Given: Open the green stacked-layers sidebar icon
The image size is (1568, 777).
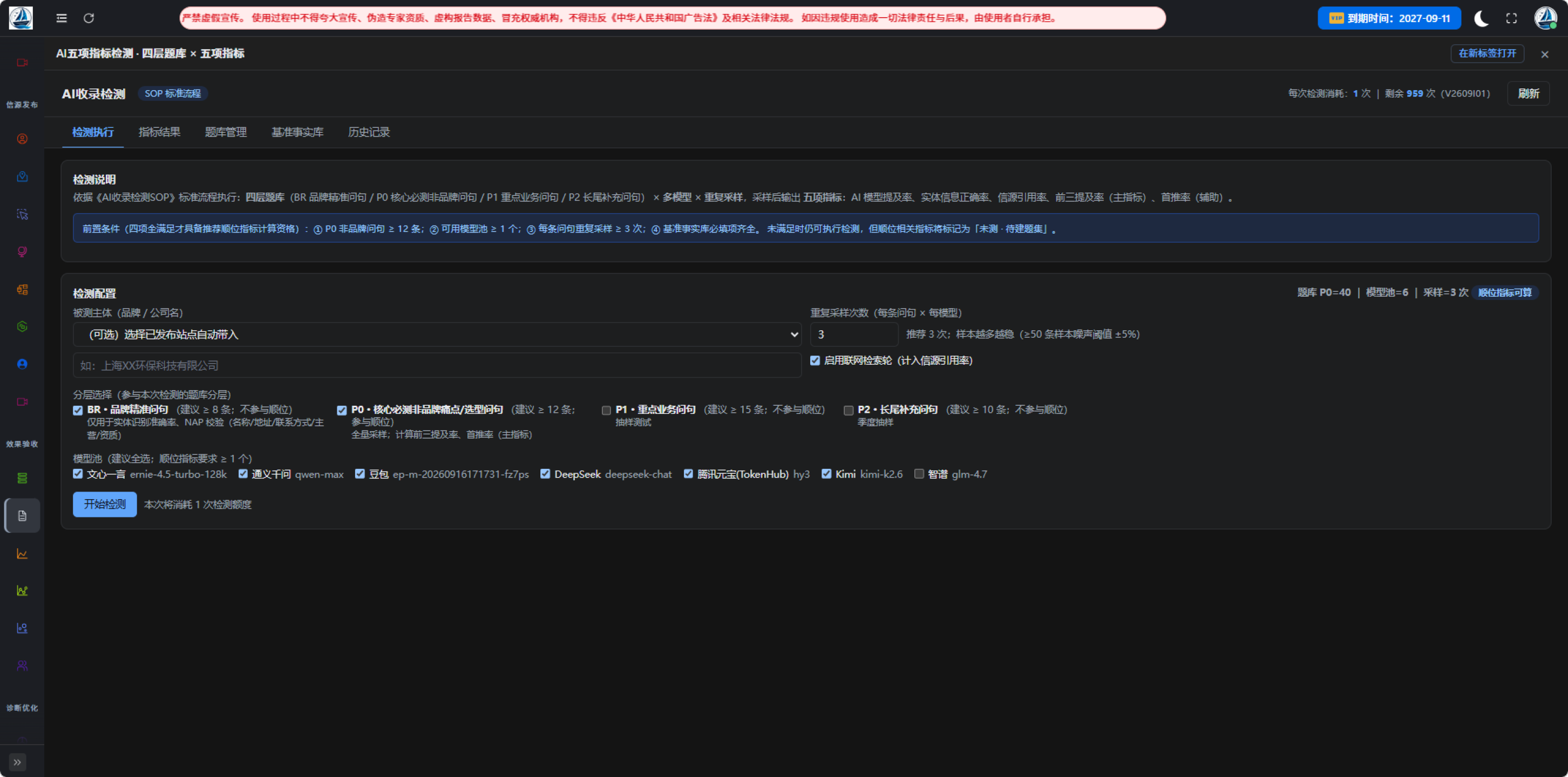Looking at the screenshot, I should 23,478.
